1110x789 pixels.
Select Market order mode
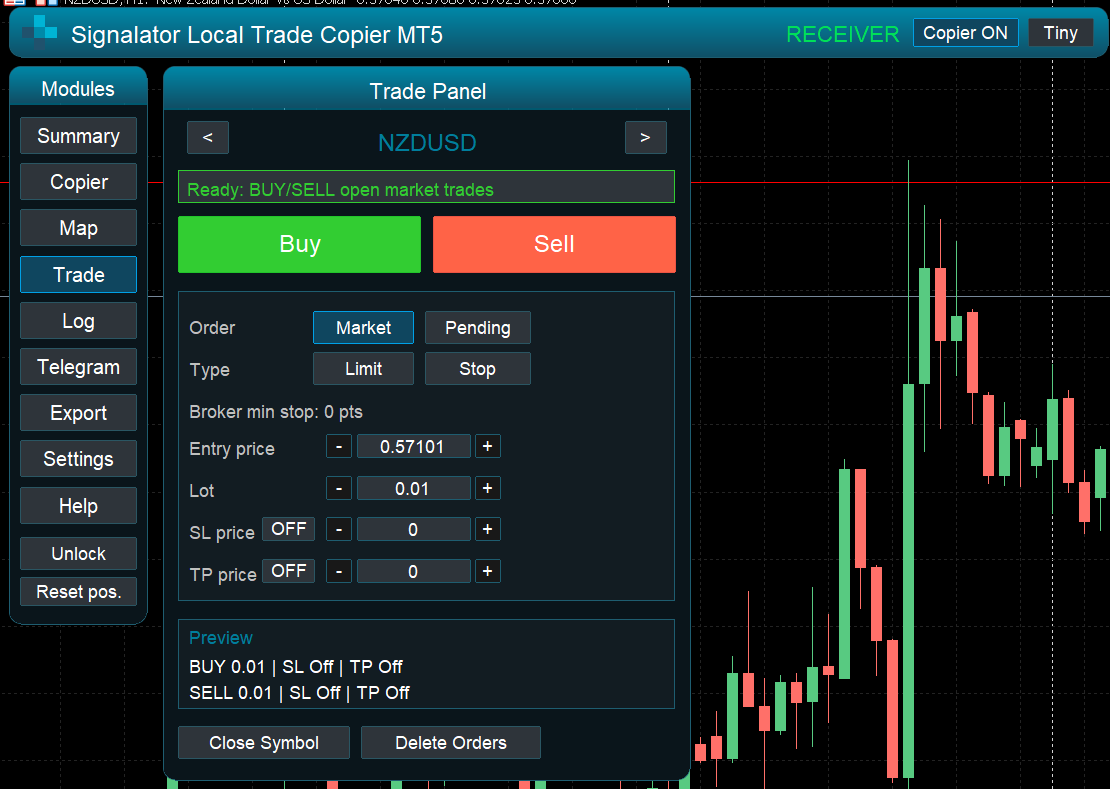pyautogui.click(x=363, y=328)
